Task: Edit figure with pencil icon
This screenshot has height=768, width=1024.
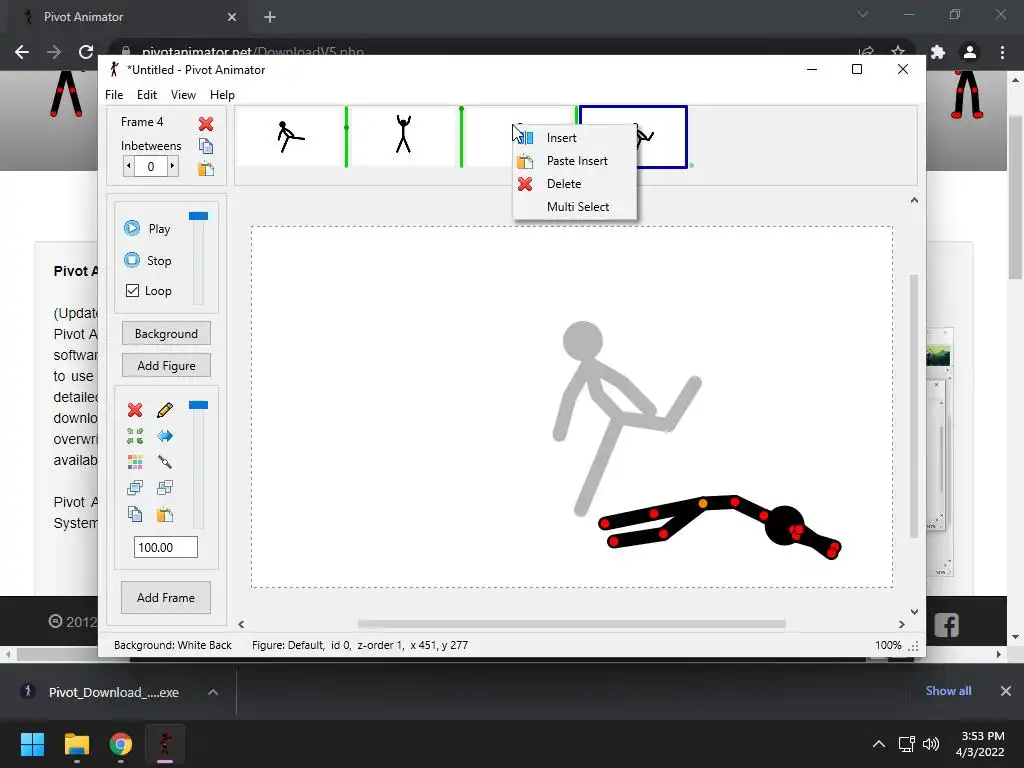Action: point(165,409)
